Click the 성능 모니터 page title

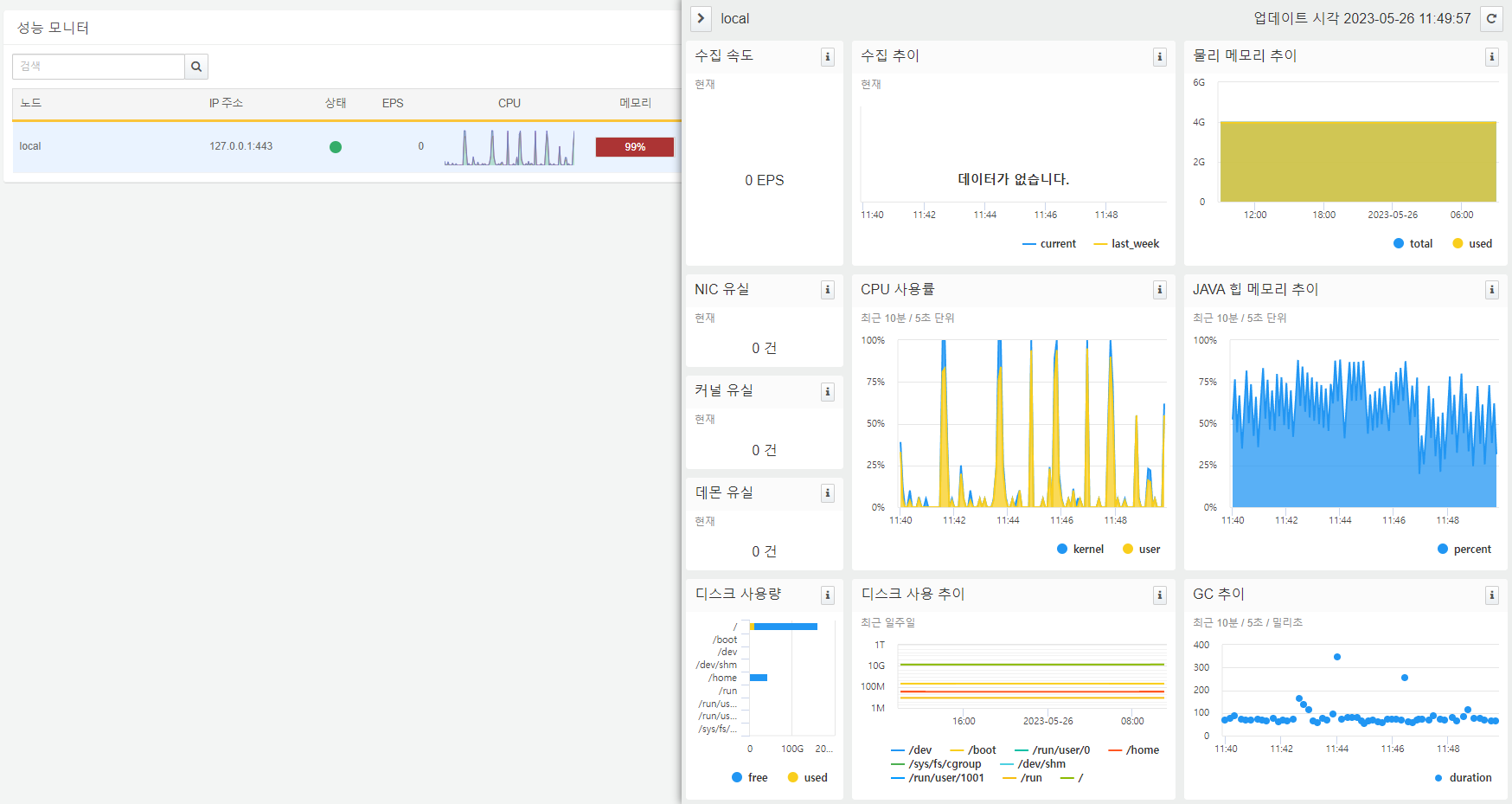(x=53, y=28)
